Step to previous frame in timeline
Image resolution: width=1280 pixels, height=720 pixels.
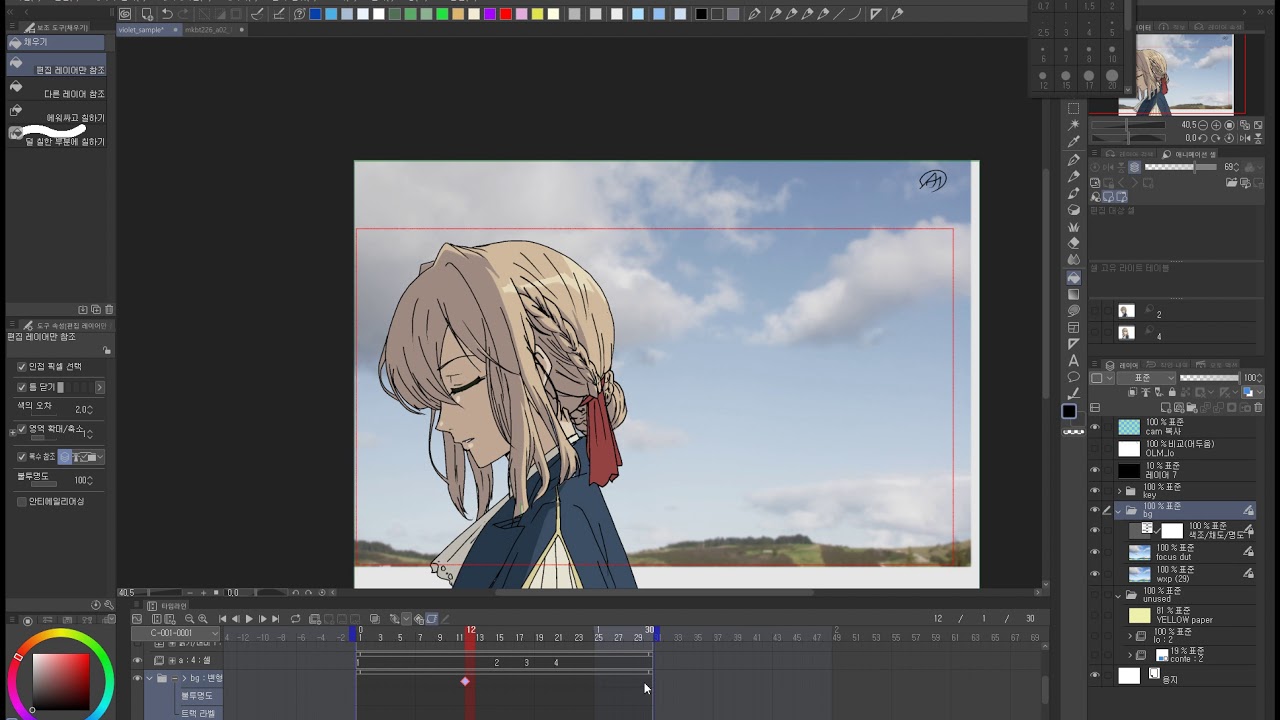[236, 619]
